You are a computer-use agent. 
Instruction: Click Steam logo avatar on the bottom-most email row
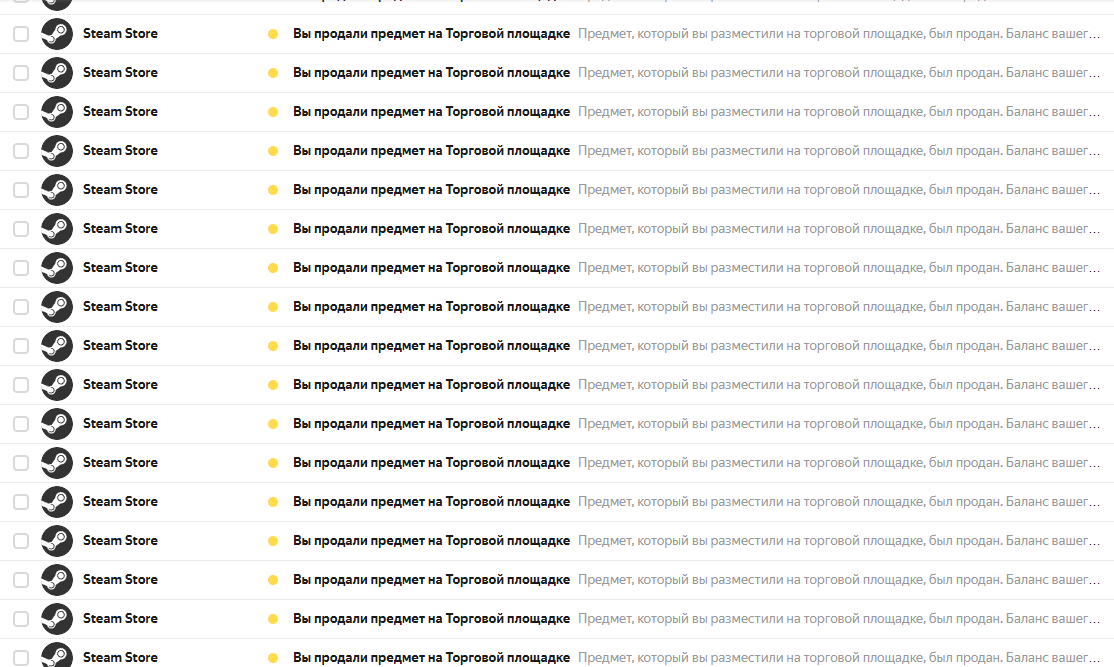57,655
